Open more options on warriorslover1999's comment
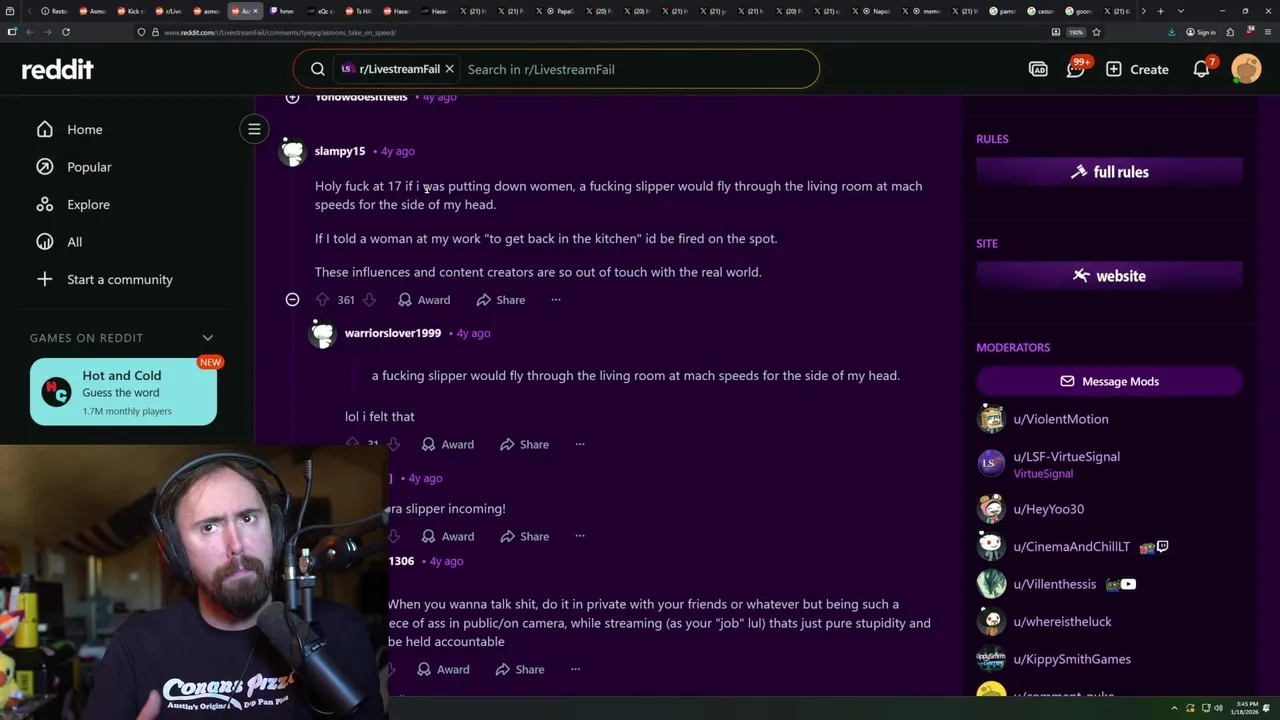 tap(580, 444)
